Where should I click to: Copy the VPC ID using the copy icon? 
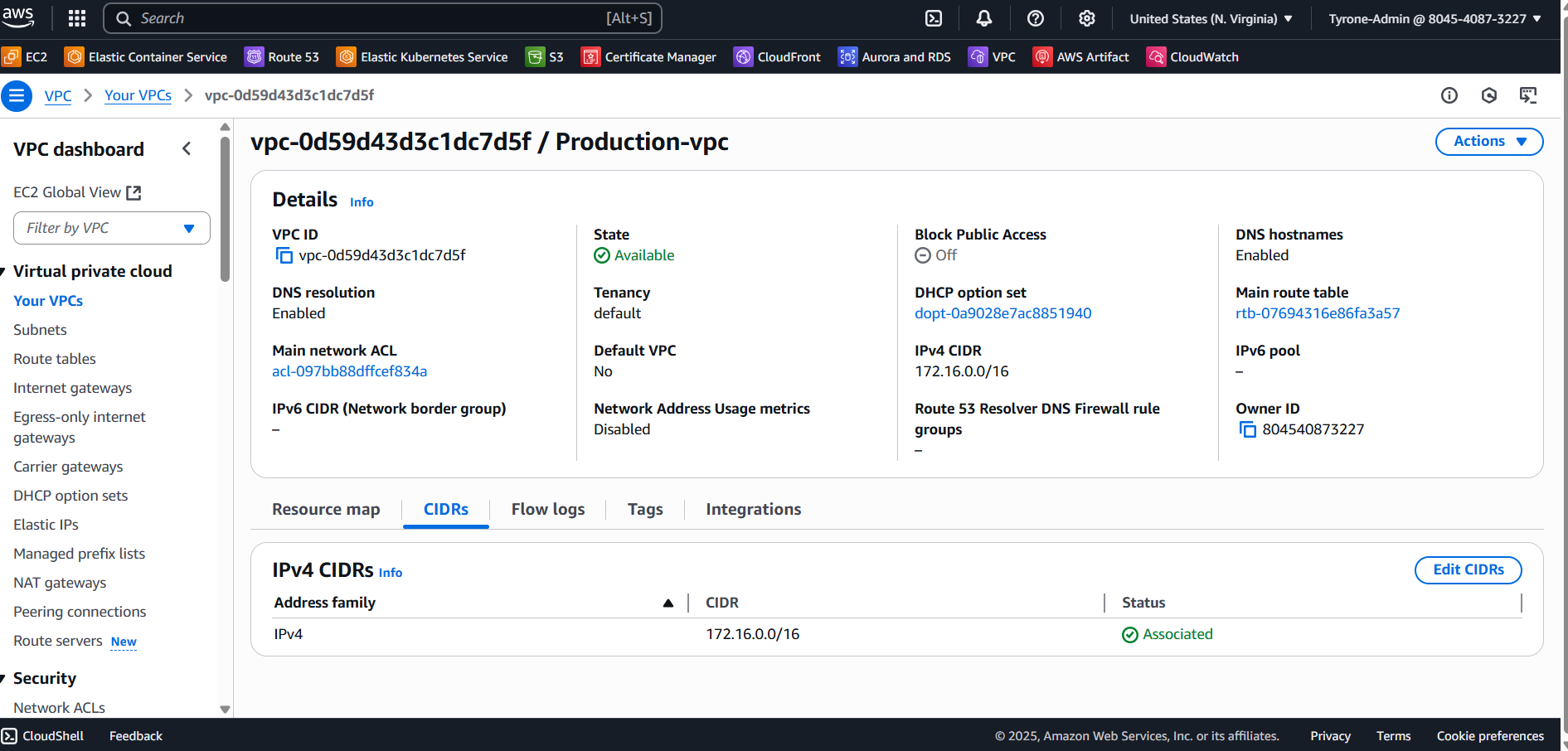(x=284, y=255)
